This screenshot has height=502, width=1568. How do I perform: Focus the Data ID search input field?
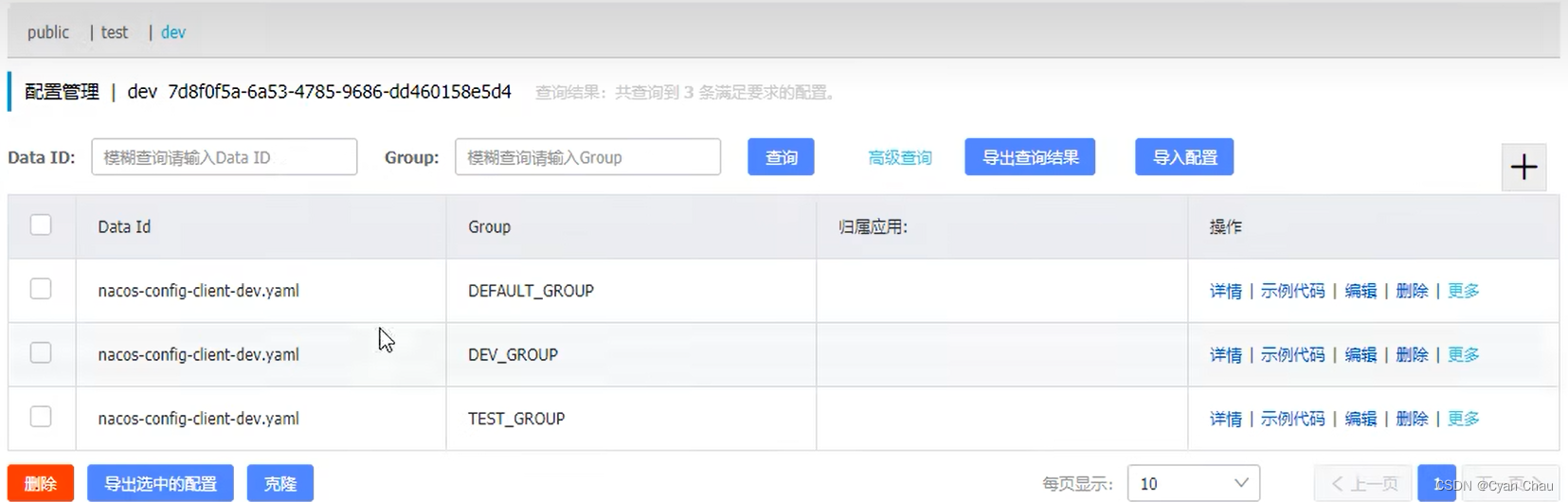(225, 157)
